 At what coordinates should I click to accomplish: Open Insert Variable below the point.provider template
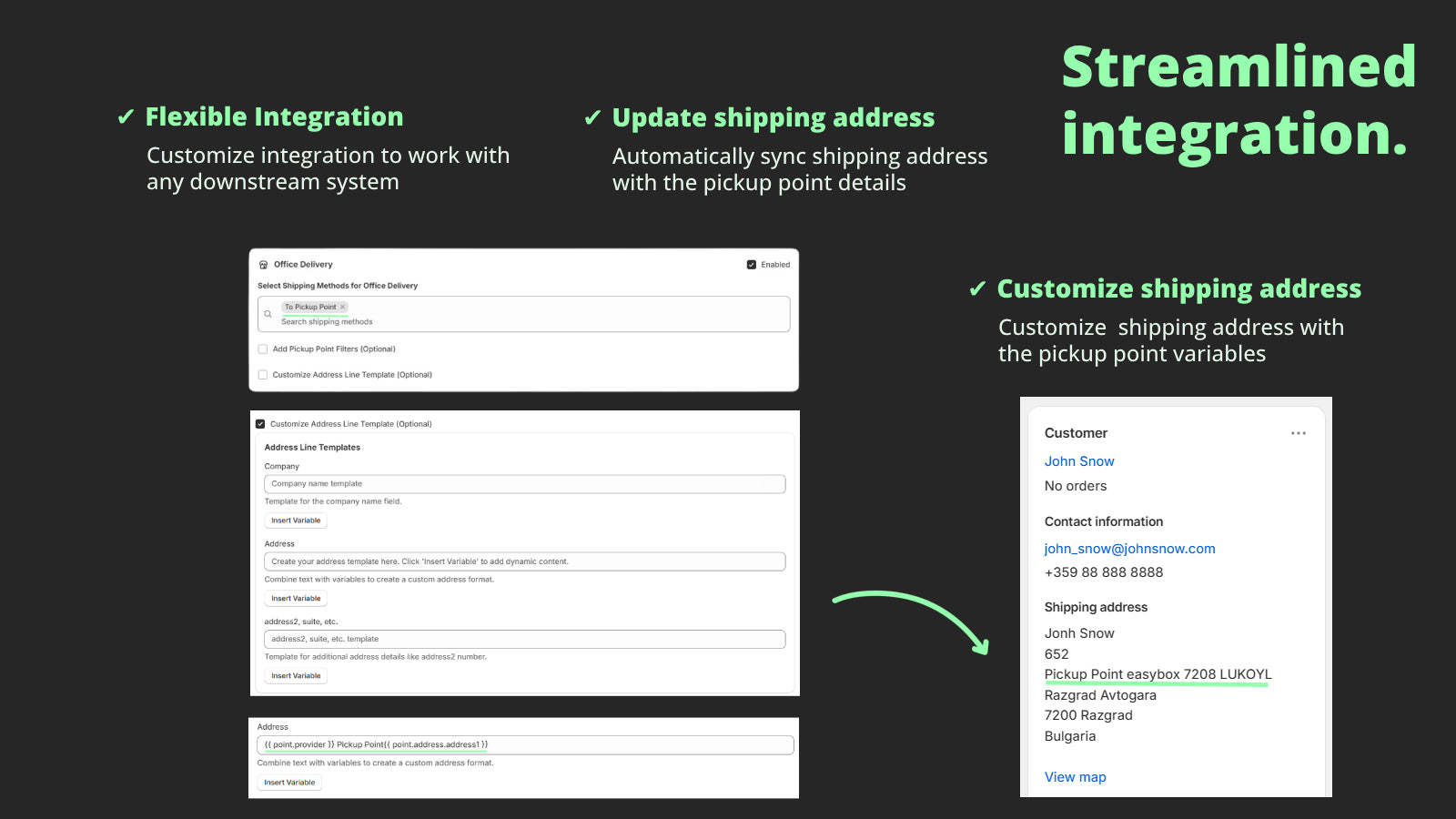(x=289, y=783)
